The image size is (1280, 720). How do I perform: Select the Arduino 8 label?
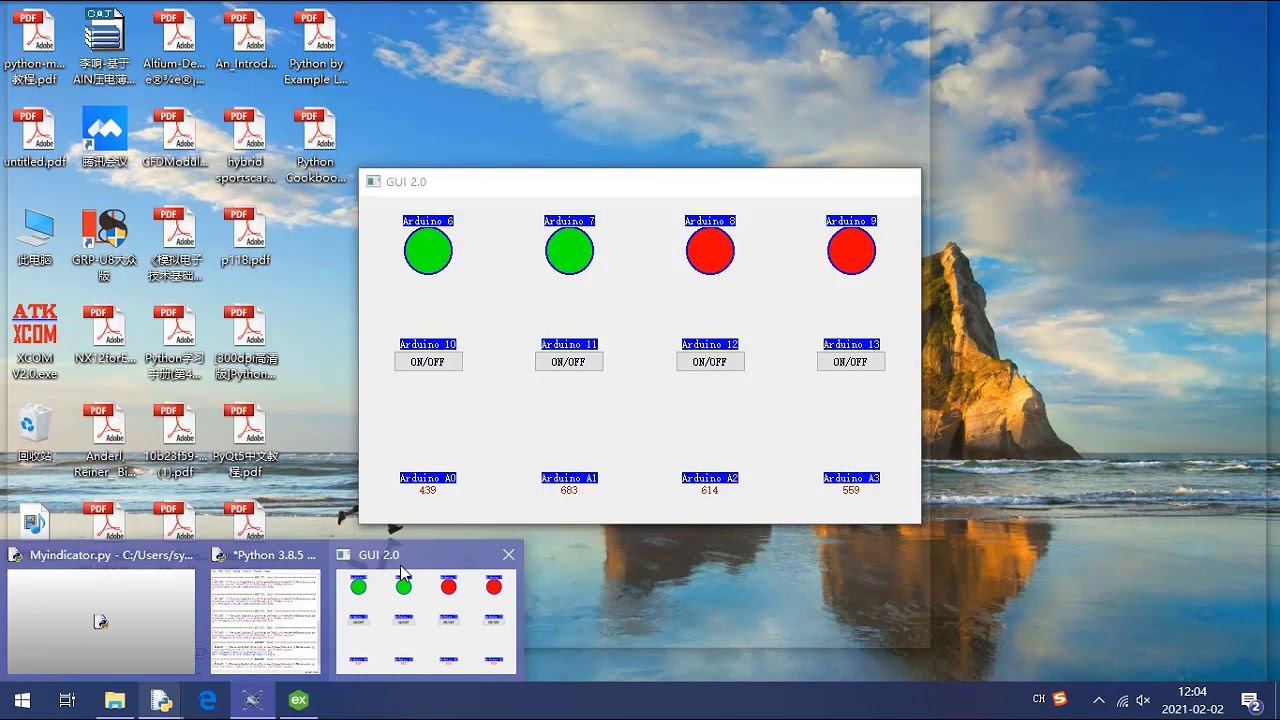710,221
